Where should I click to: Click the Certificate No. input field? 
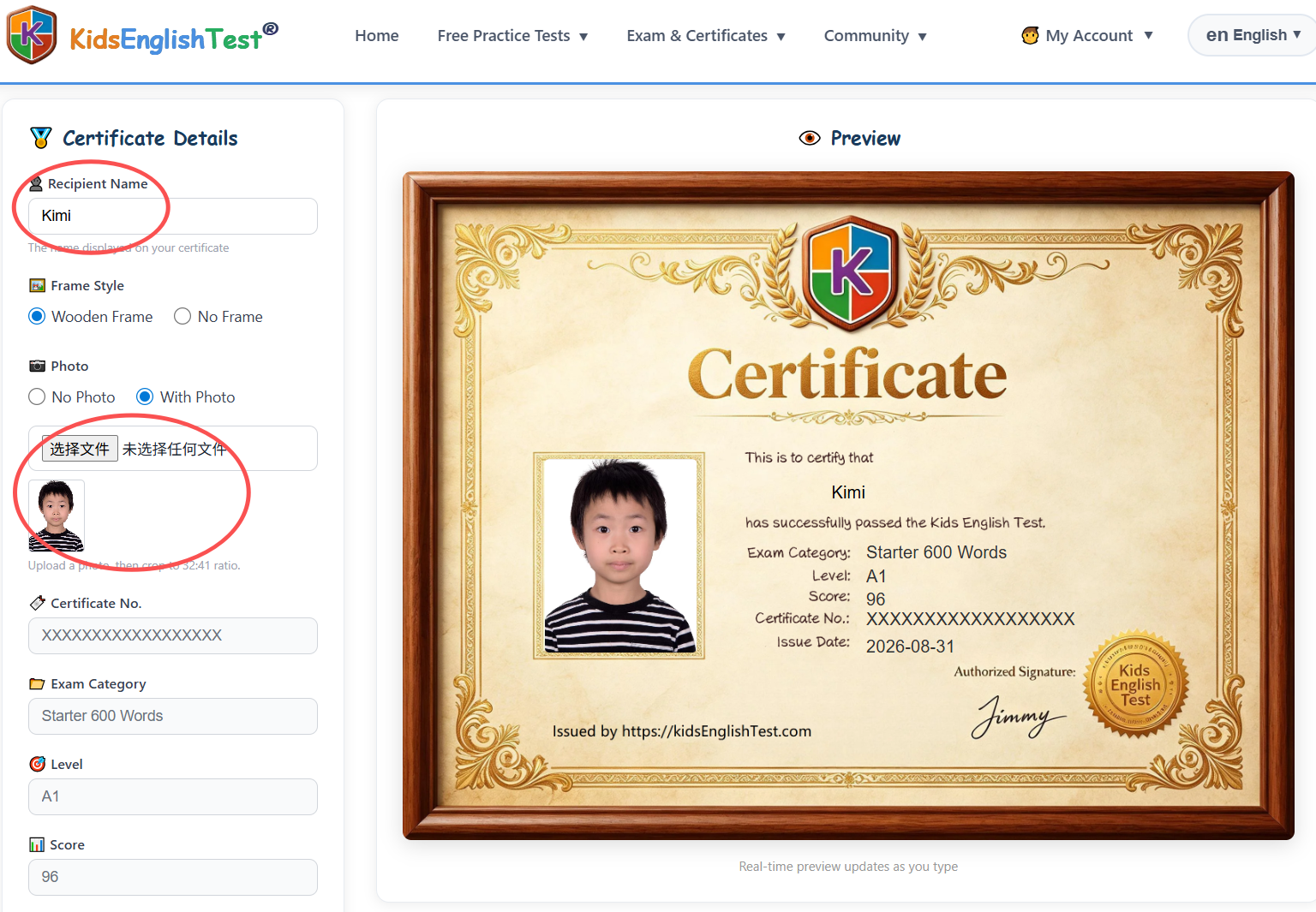click(173, 635)
